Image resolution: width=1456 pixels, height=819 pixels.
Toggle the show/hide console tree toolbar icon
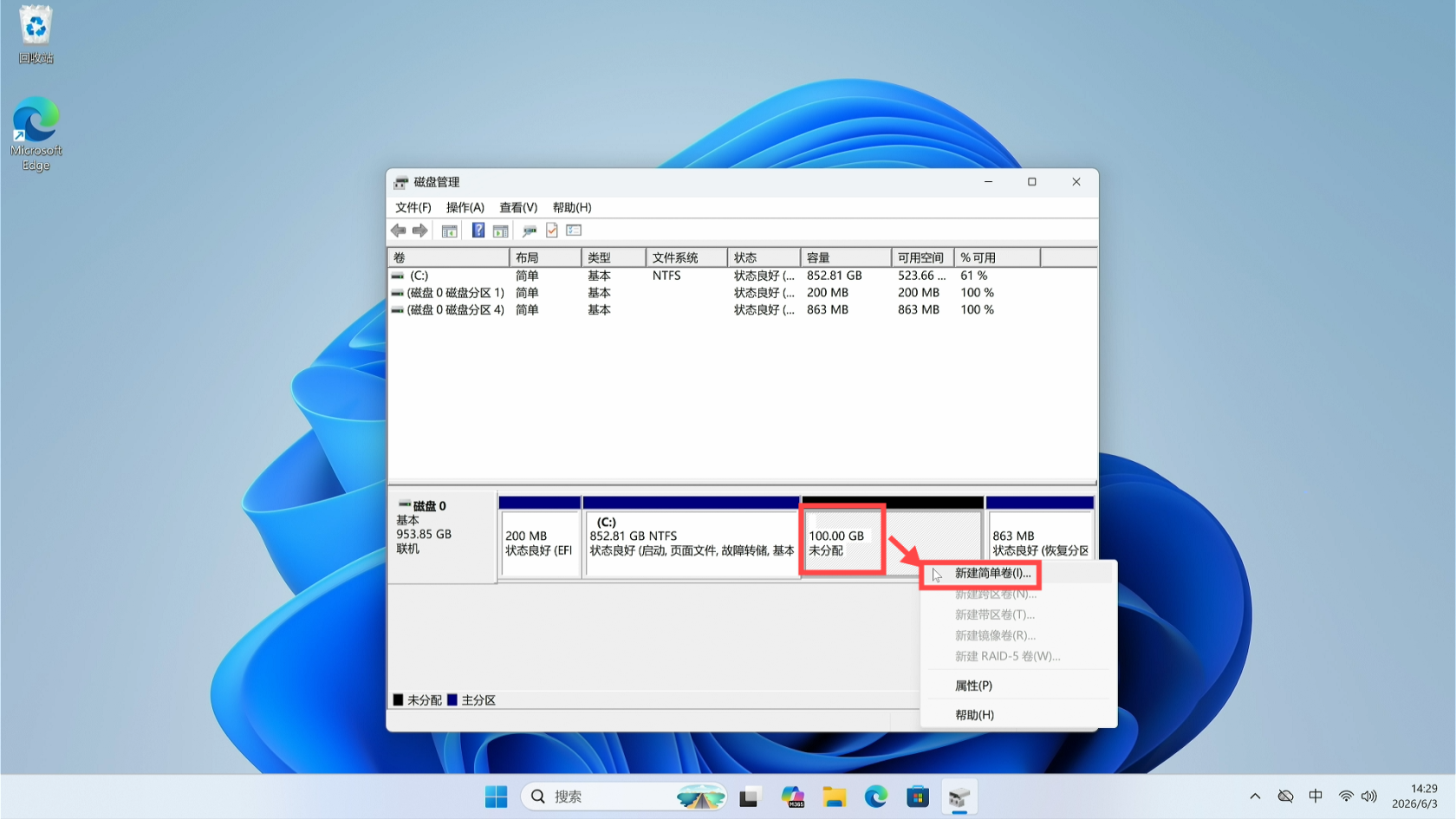(x=449, y=231)
